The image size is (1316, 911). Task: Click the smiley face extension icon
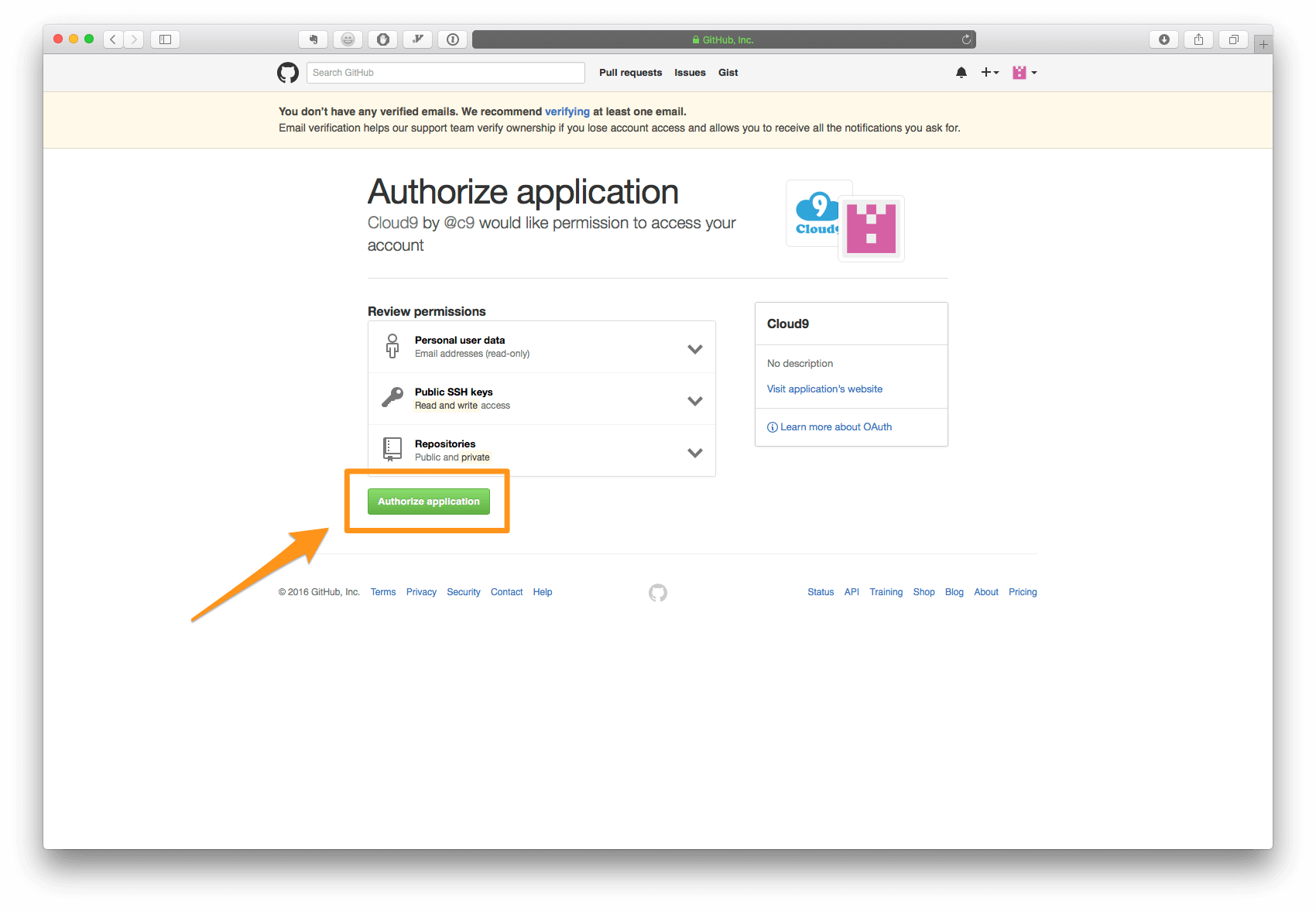[348, 39]
